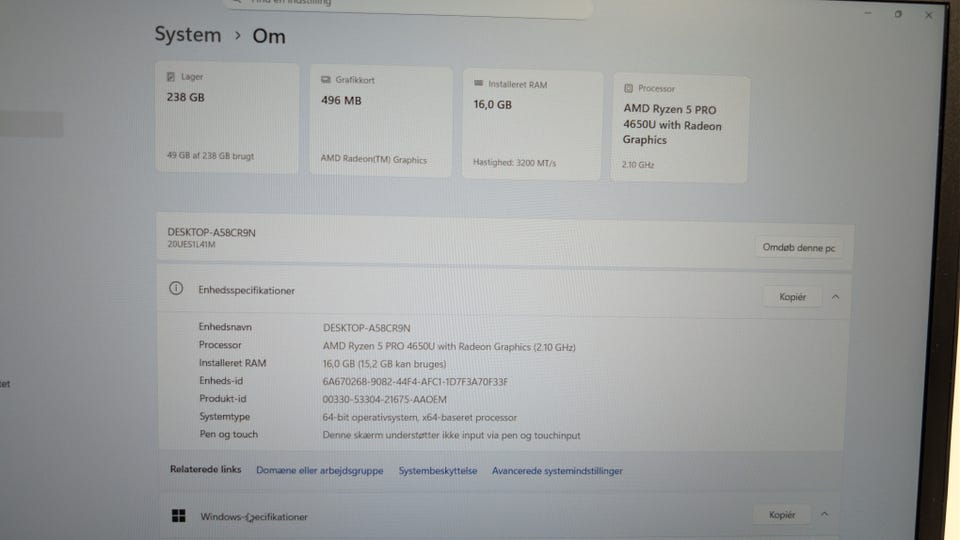
Task: Click Produkt-id value 00330-53304-21675-AAOEM
Action: (x=384, y=399)
